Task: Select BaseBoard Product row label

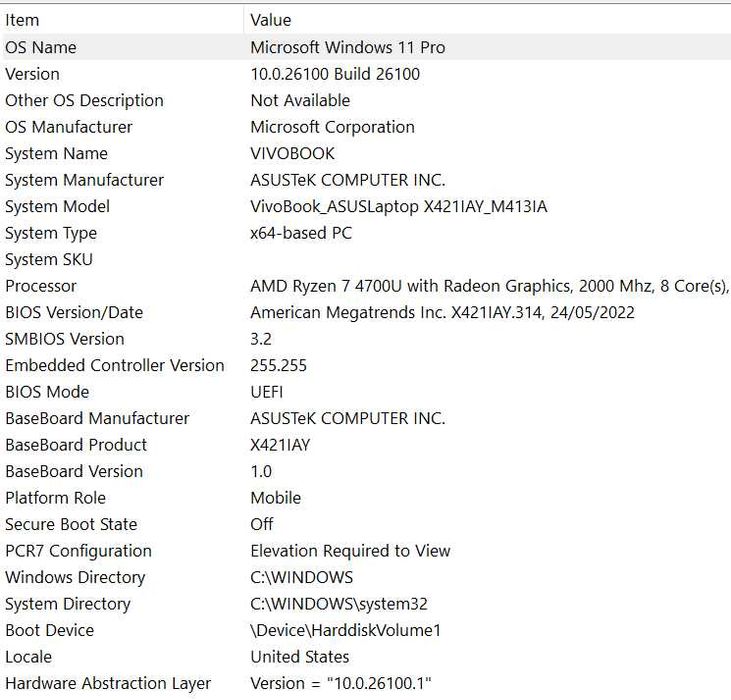Action: click(76, 445)
